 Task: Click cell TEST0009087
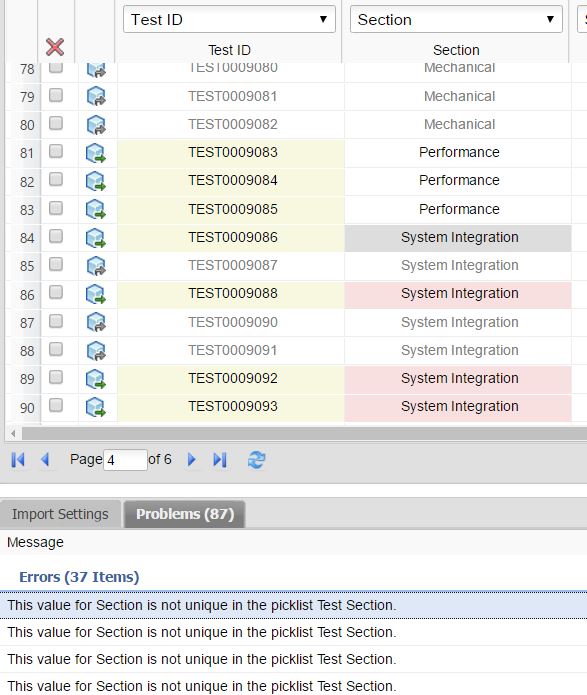click(231, 266)
